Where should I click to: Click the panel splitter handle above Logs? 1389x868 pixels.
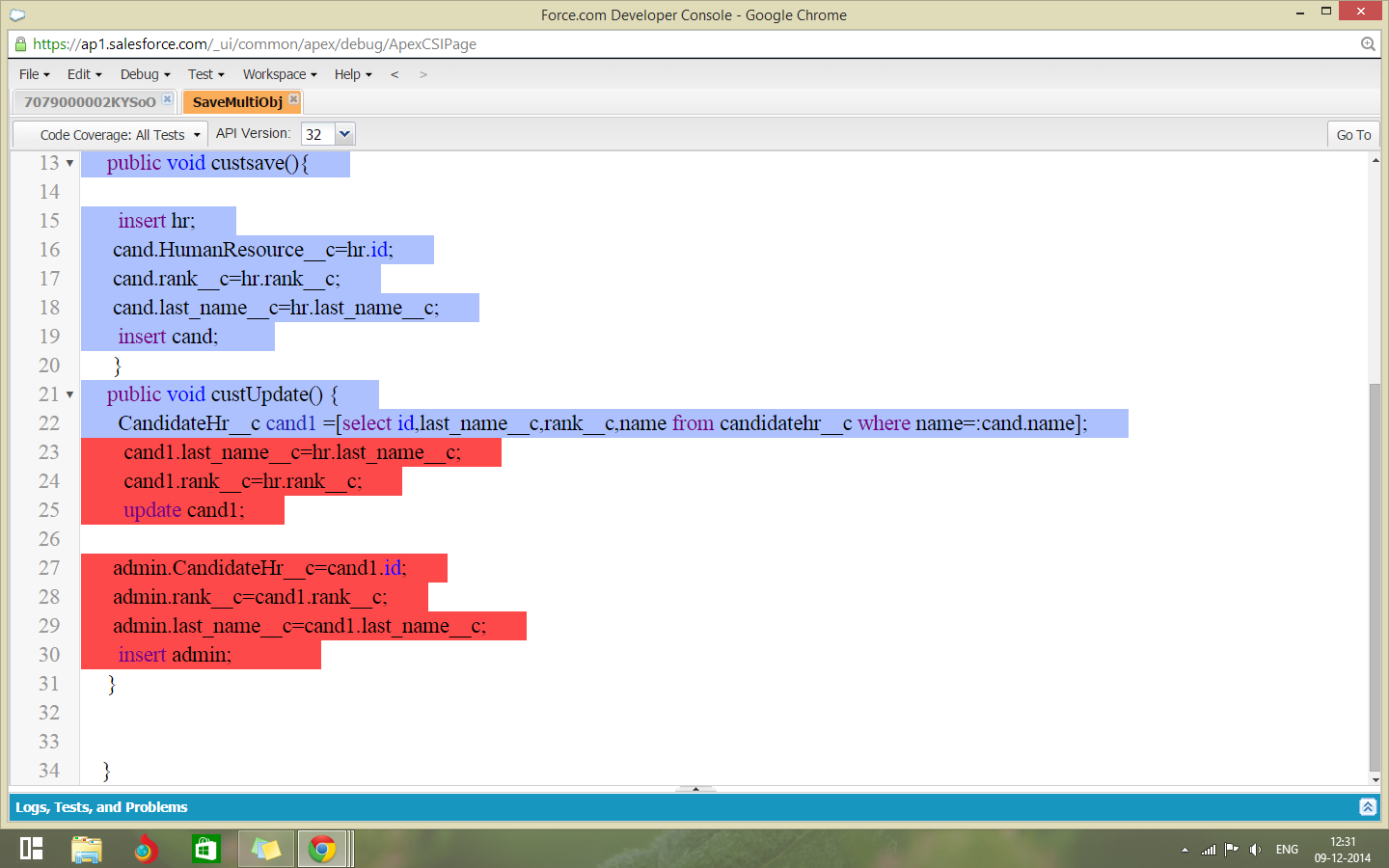pyautogui.click(x=695, y=789)
